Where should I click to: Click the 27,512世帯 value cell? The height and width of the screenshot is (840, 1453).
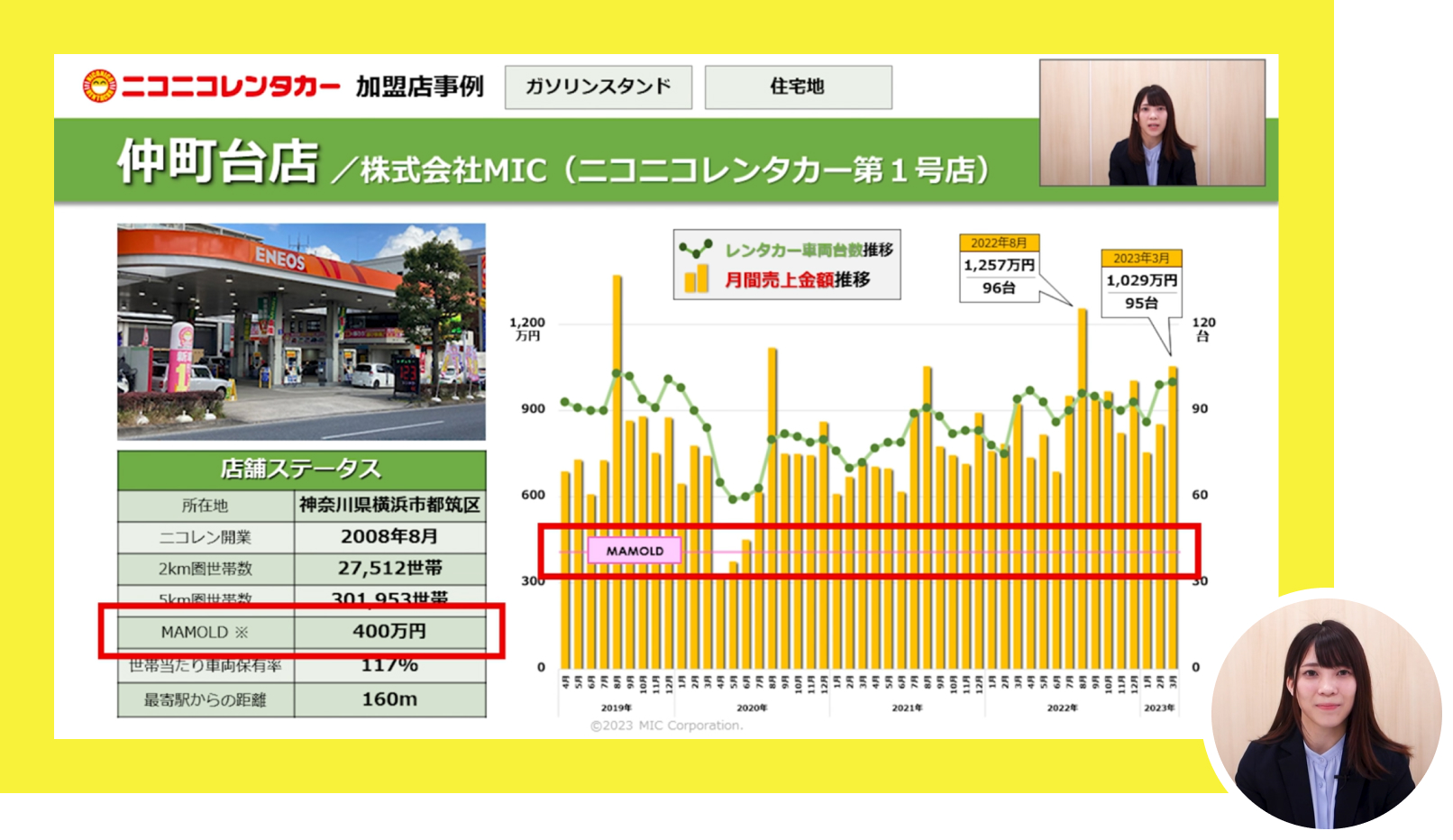point(389,569)
